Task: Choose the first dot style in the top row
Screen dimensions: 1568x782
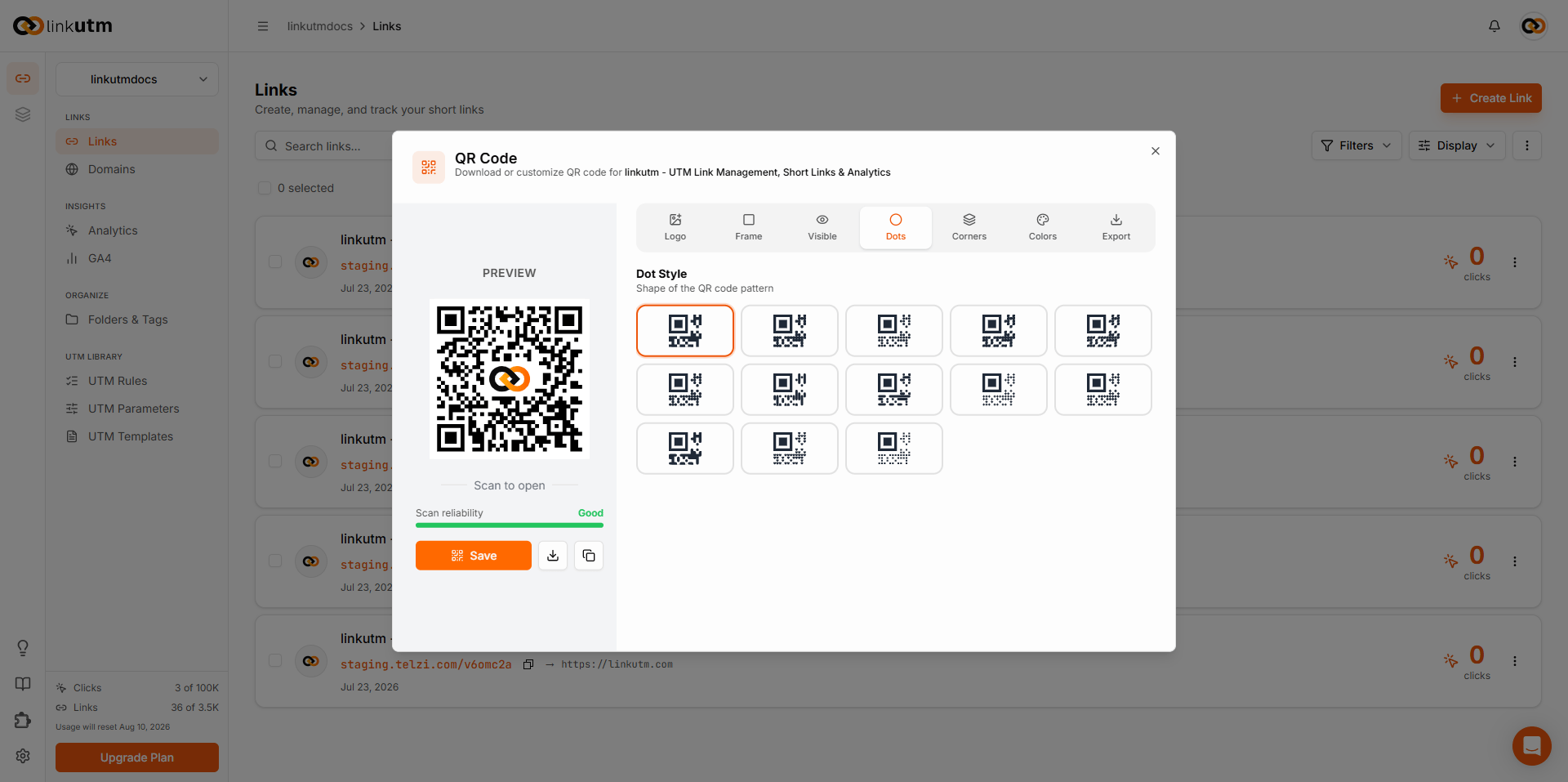Action: click(684, 331)
